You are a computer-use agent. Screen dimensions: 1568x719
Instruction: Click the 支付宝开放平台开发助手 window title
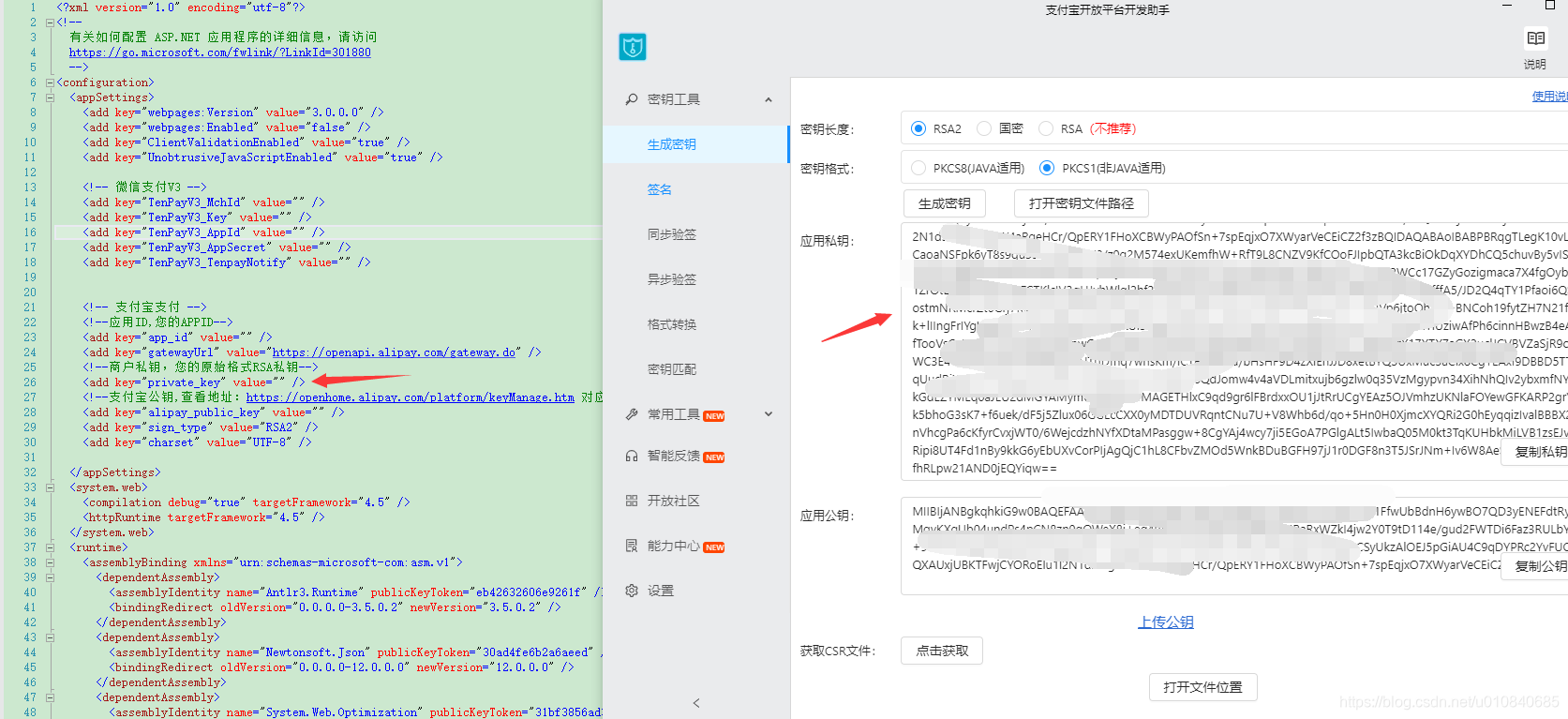click(1107, 10)
